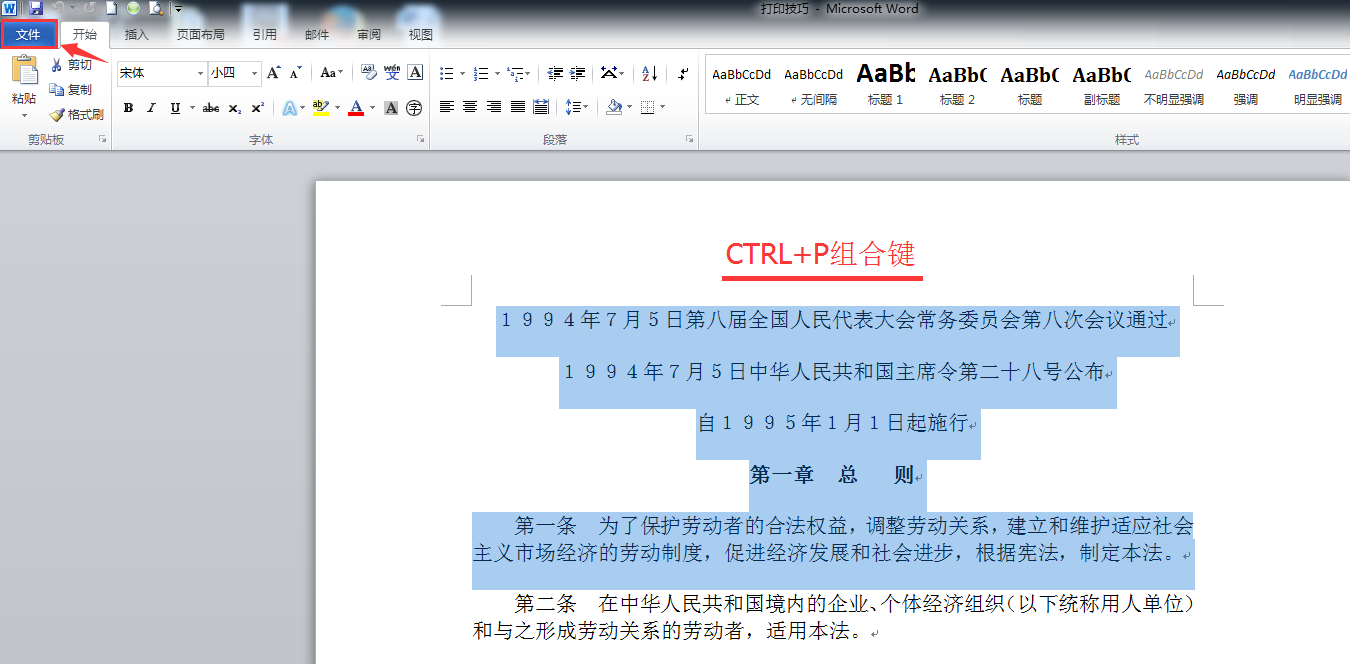Click the Sort icon in the 段落 group
The image size is (1350, 664).
click(648, 74)
